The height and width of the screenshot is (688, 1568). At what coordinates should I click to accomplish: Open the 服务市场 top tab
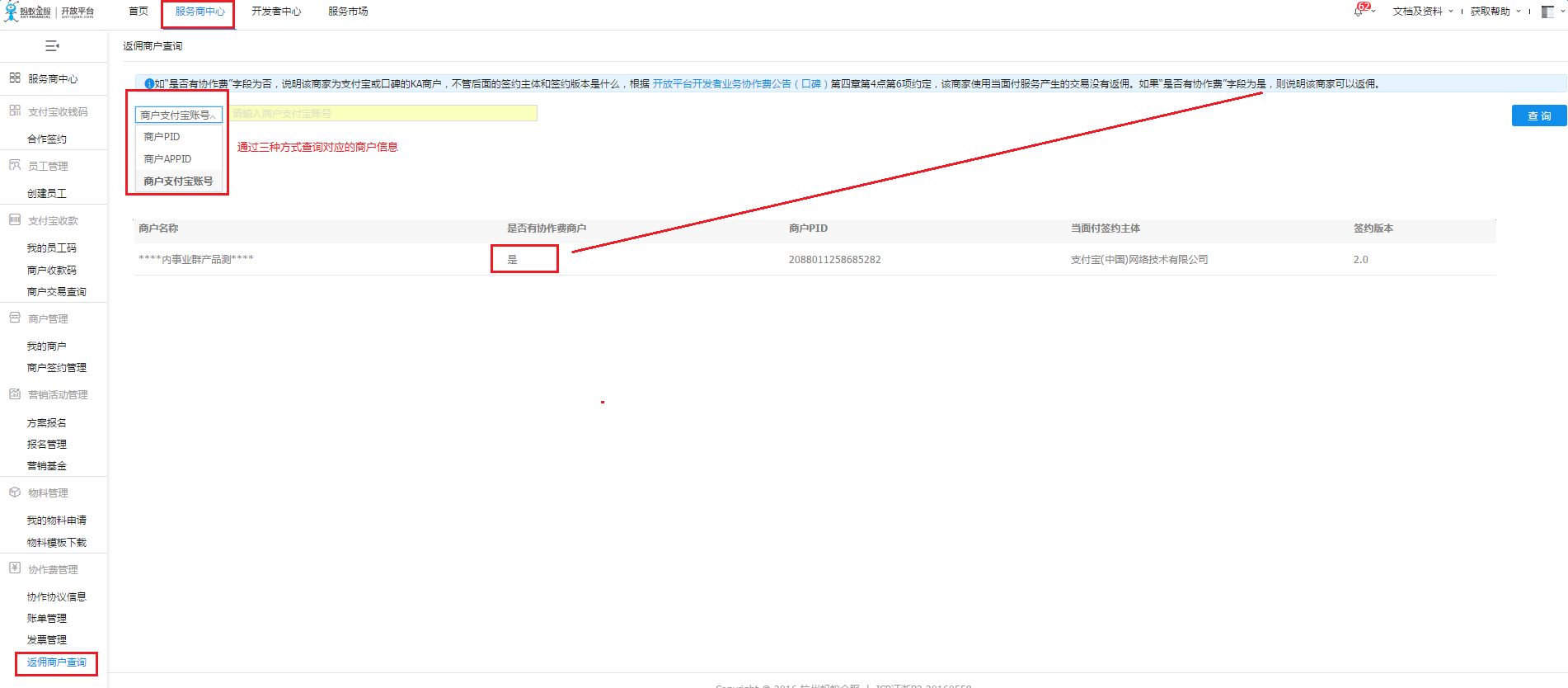coord(348,12)
